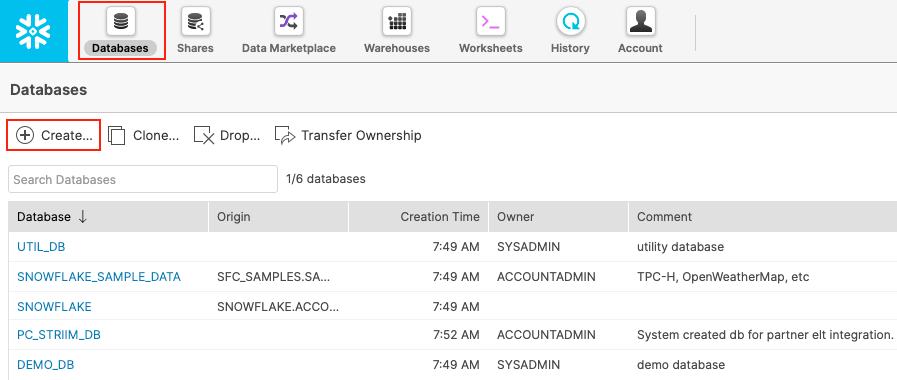The height and width of the screenshot is (380, 897).
Task: Select ACCOUNTADMIN owner in SNOWFLAKE_SAMPLE_DATA row
Action: coord(546,277)
